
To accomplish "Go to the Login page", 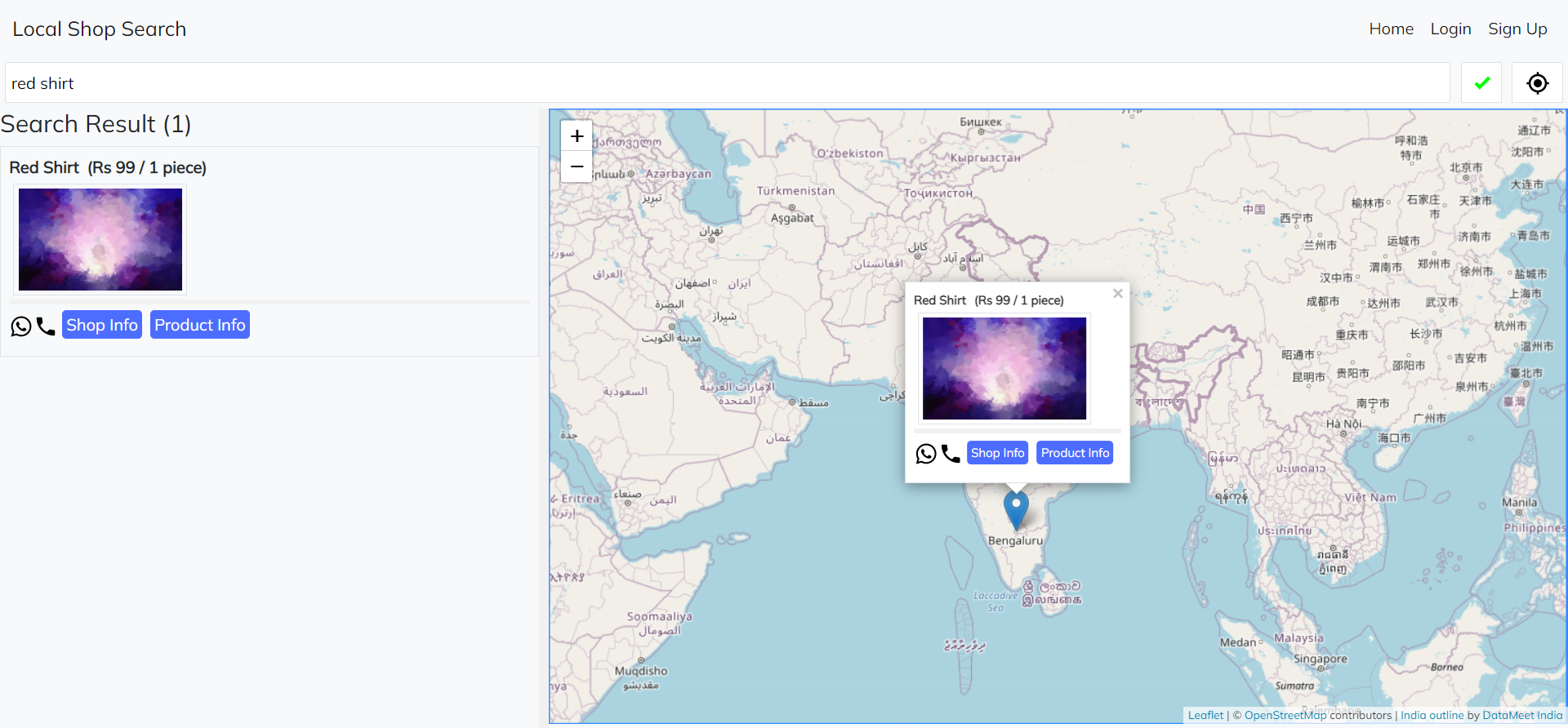I will click(x=1450, y=29).
